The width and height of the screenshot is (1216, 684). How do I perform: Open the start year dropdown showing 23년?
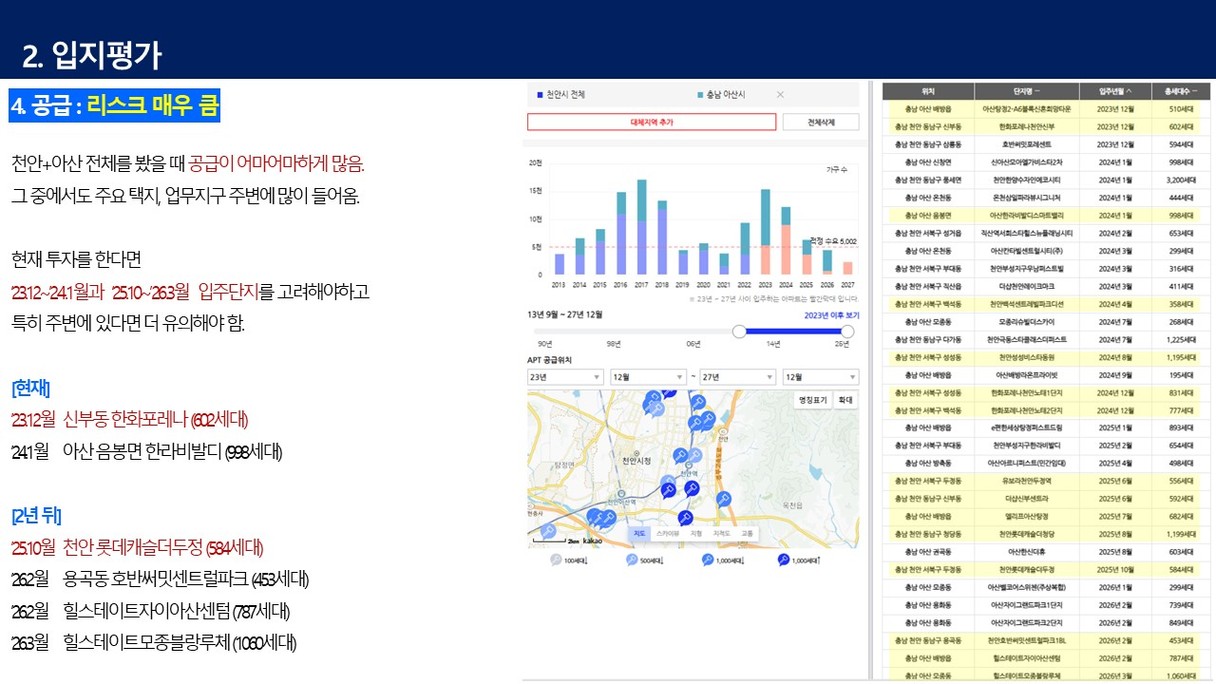[565, 377]
